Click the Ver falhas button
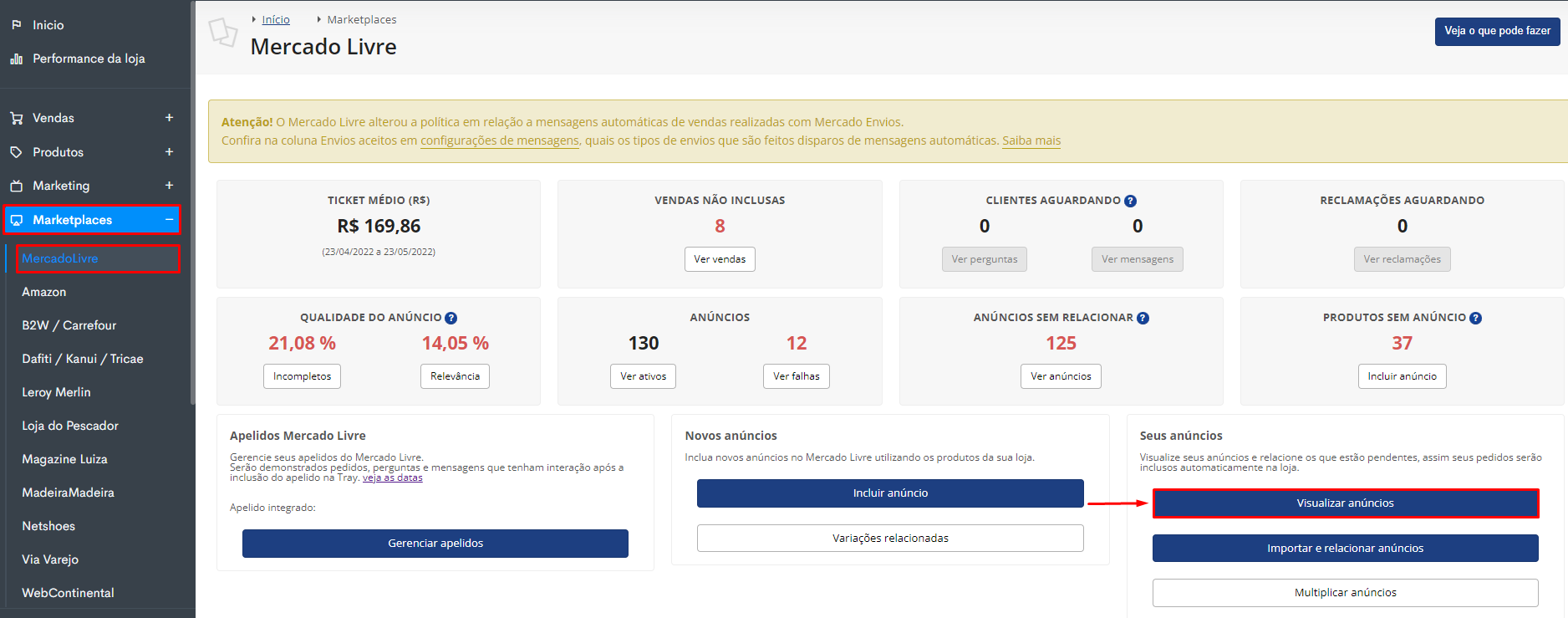 click(x=797, y=376)
